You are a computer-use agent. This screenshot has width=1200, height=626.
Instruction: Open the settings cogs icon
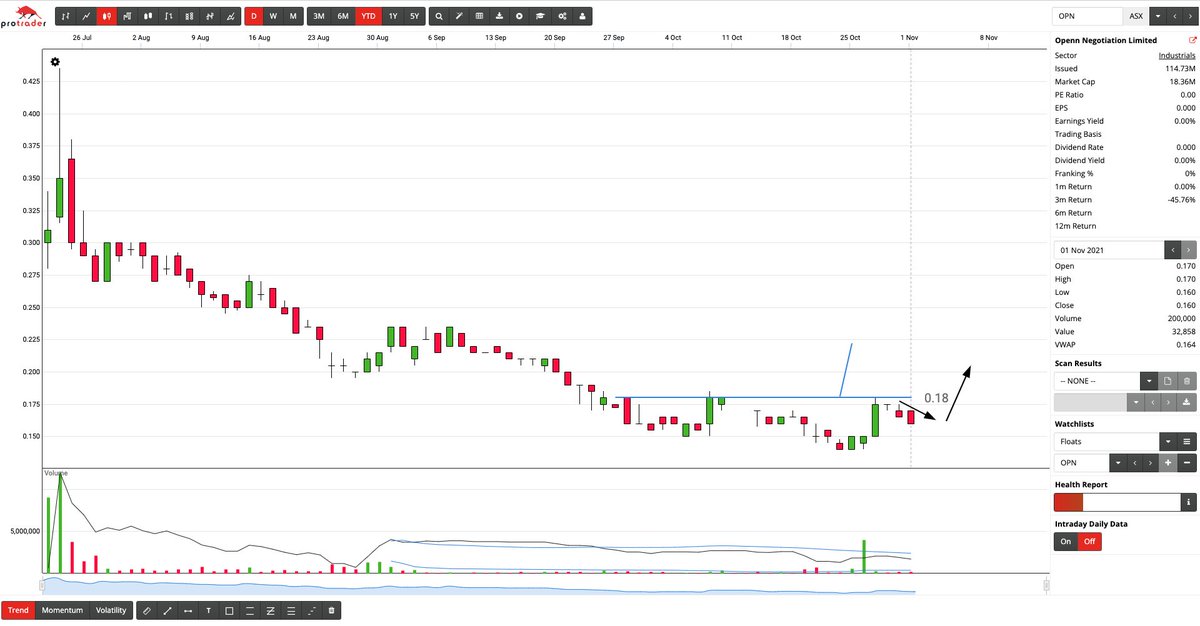click(x=562, y=16)
